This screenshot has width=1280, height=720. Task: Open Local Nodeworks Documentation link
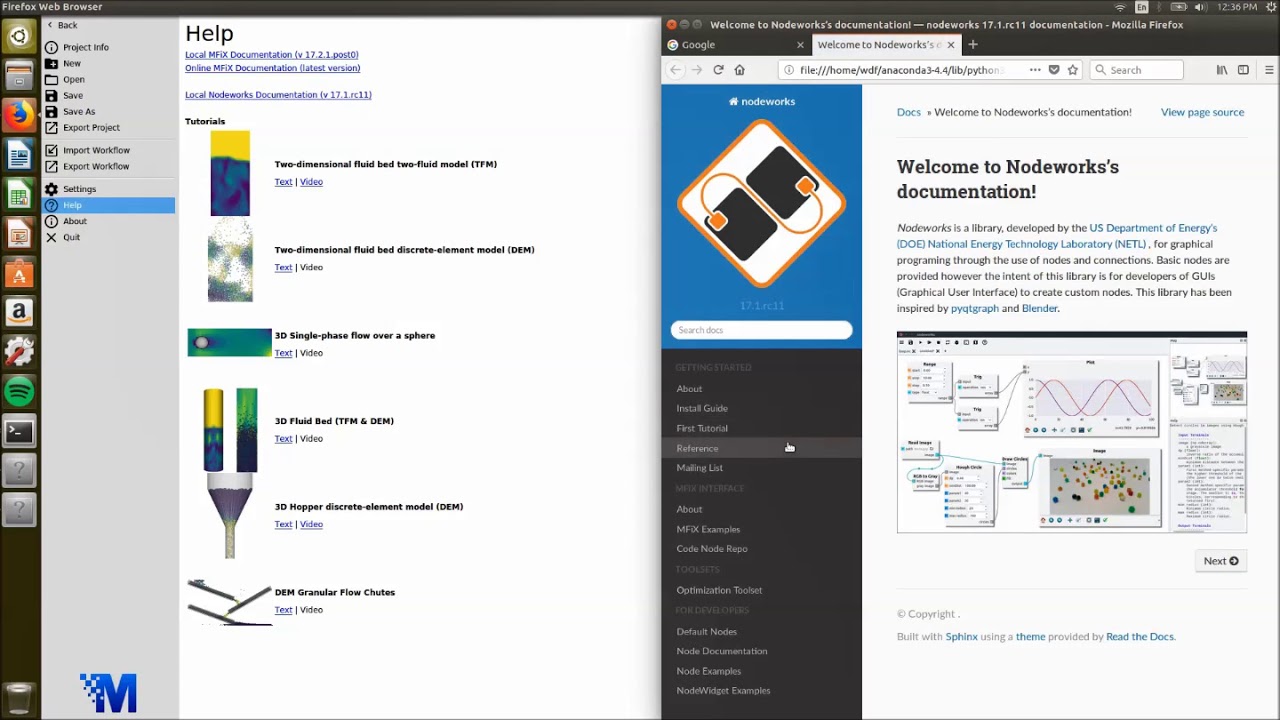[x=278, y=95]
